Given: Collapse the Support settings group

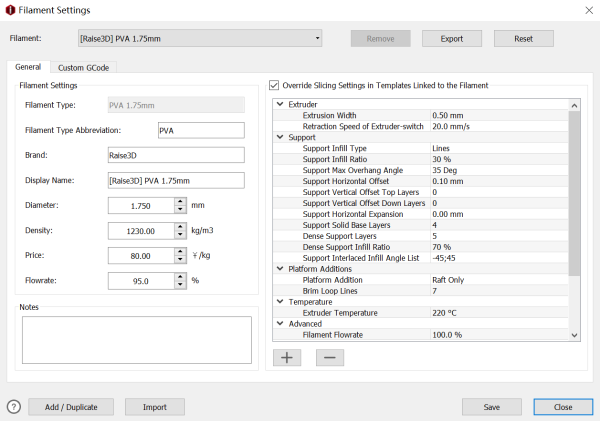Looking at the screenshot, I should tap(280, 137).
